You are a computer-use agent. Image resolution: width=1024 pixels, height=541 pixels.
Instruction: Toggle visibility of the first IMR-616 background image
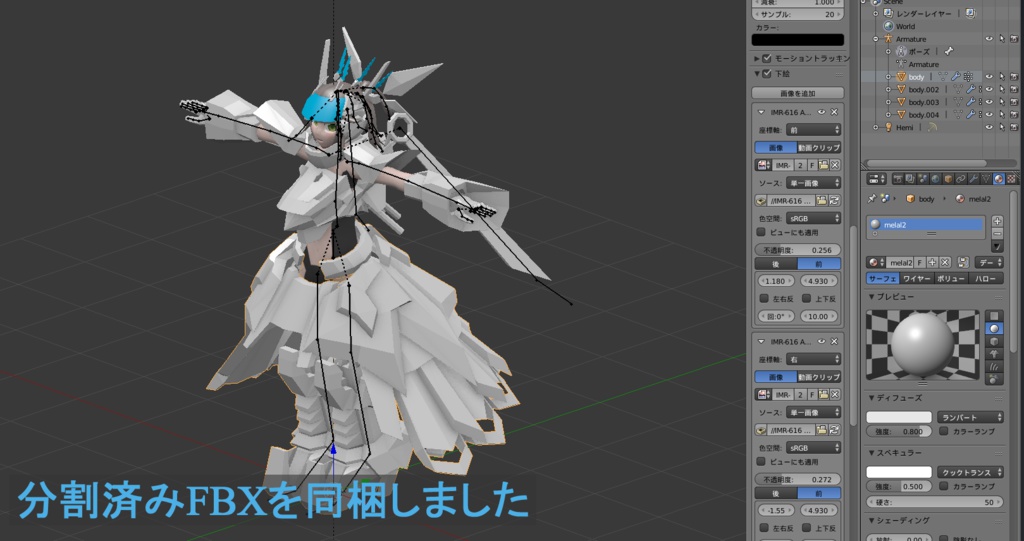(x=822, y=112)
